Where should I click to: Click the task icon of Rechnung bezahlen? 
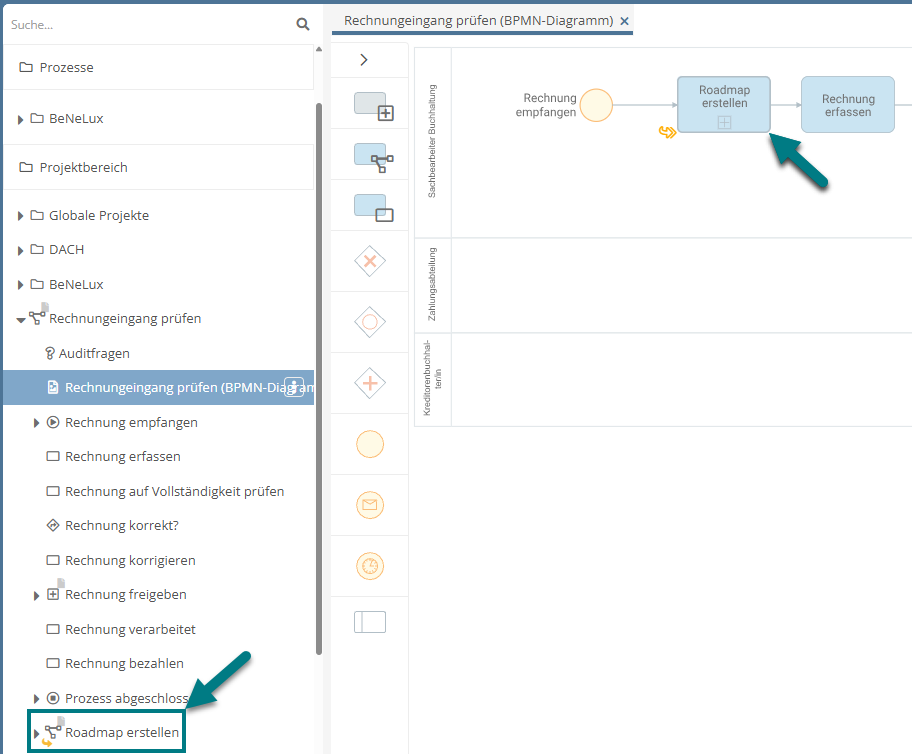(53, 663)
